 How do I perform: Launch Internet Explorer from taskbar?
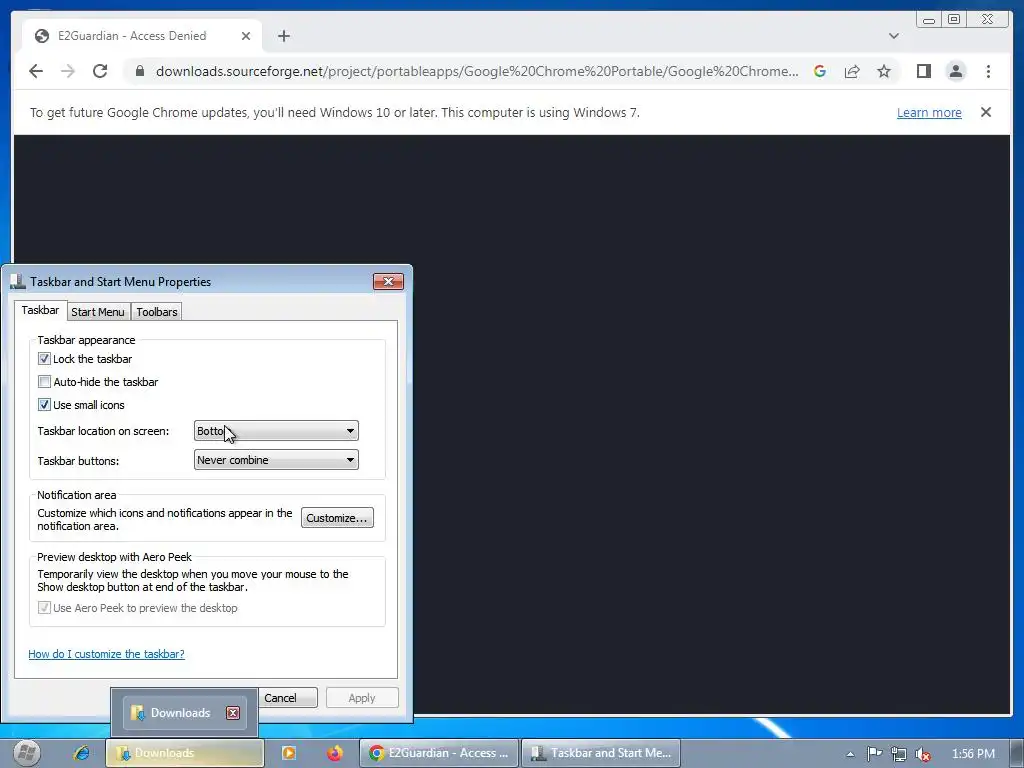point(82,753)
